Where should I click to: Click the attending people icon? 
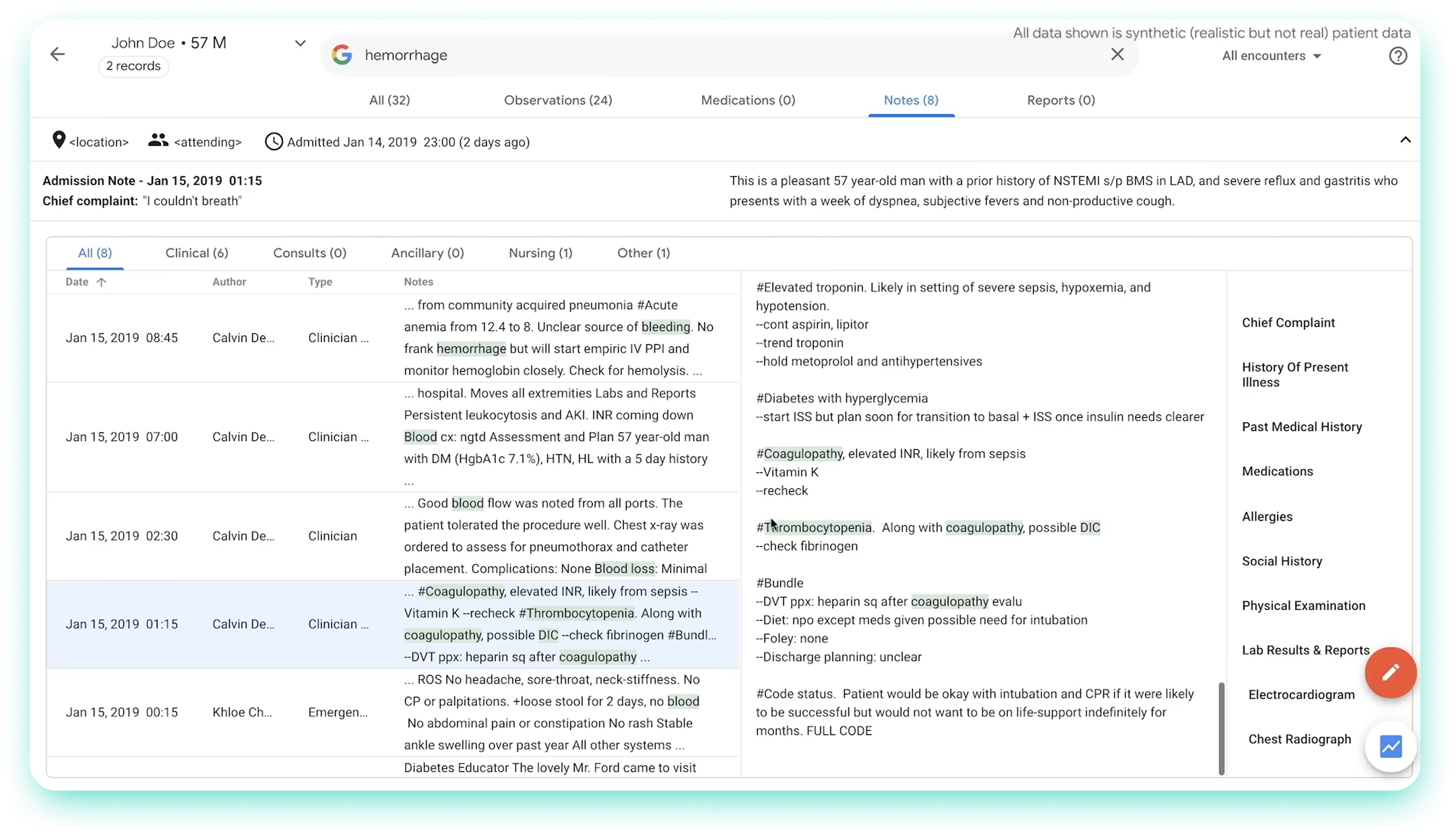tap(158, 140)
